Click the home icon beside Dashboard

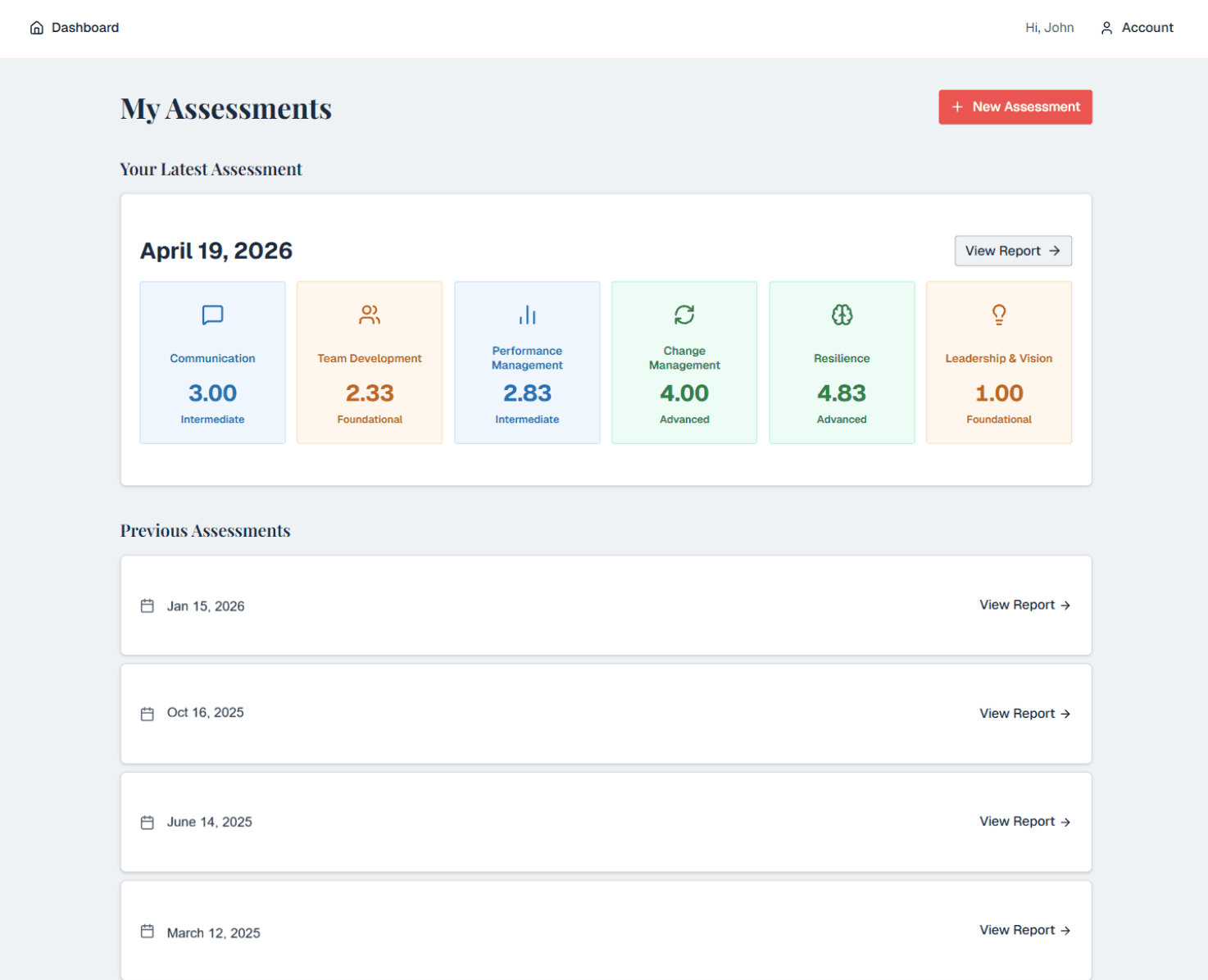coord(36,27)
